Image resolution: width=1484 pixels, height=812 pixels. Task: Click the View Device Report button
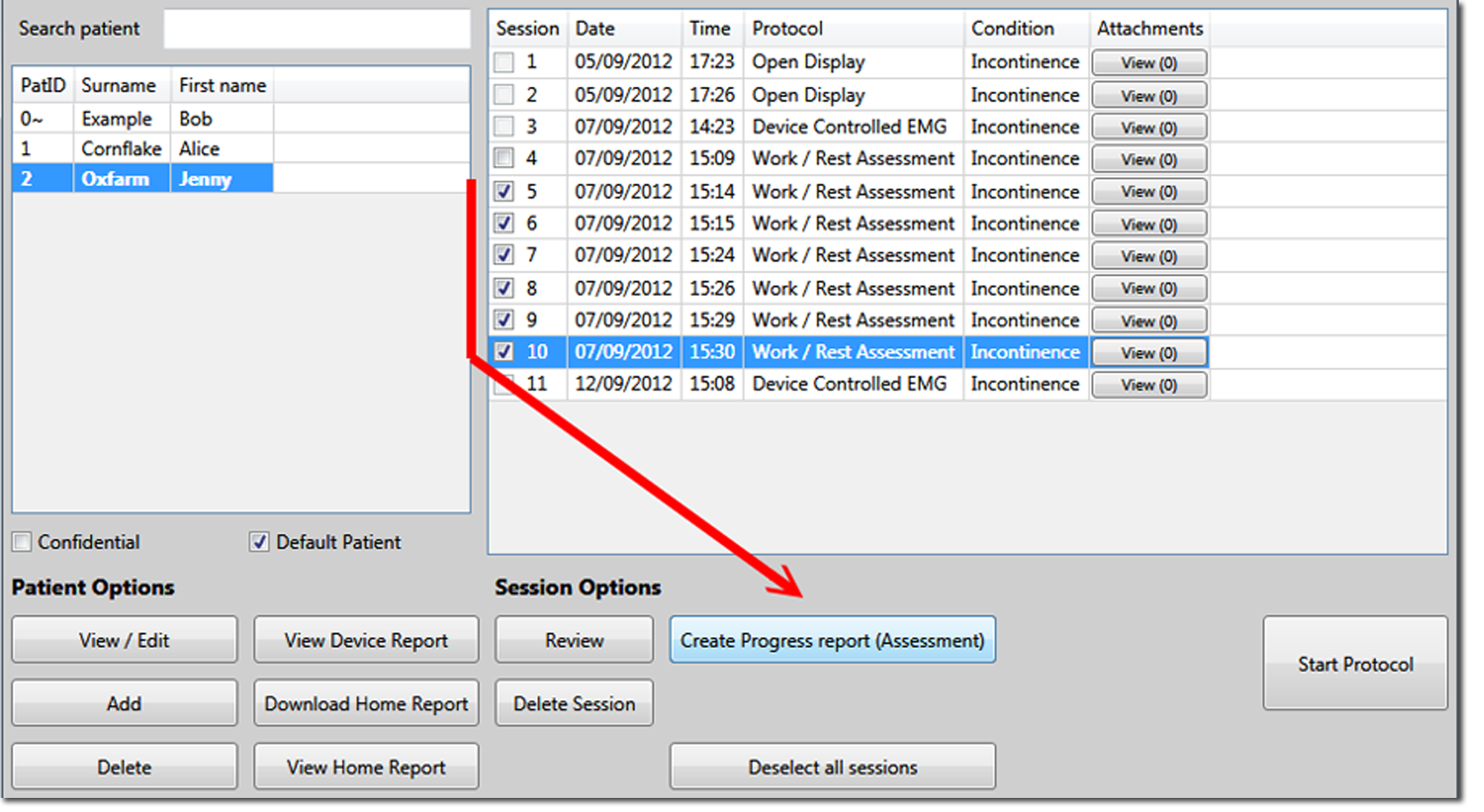click(366, 640)
